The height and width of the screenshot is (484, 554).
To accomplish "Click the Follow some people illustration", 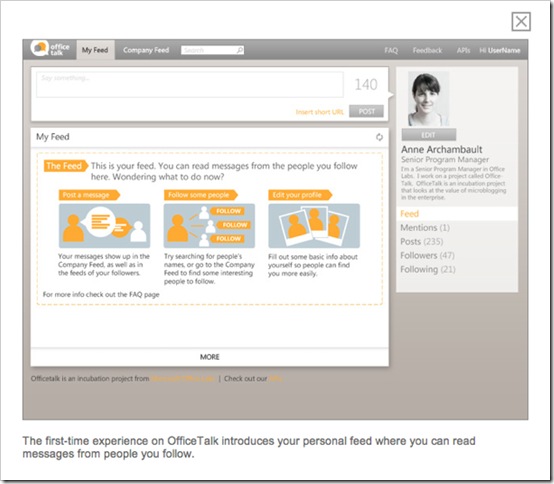I will (209, 226).
